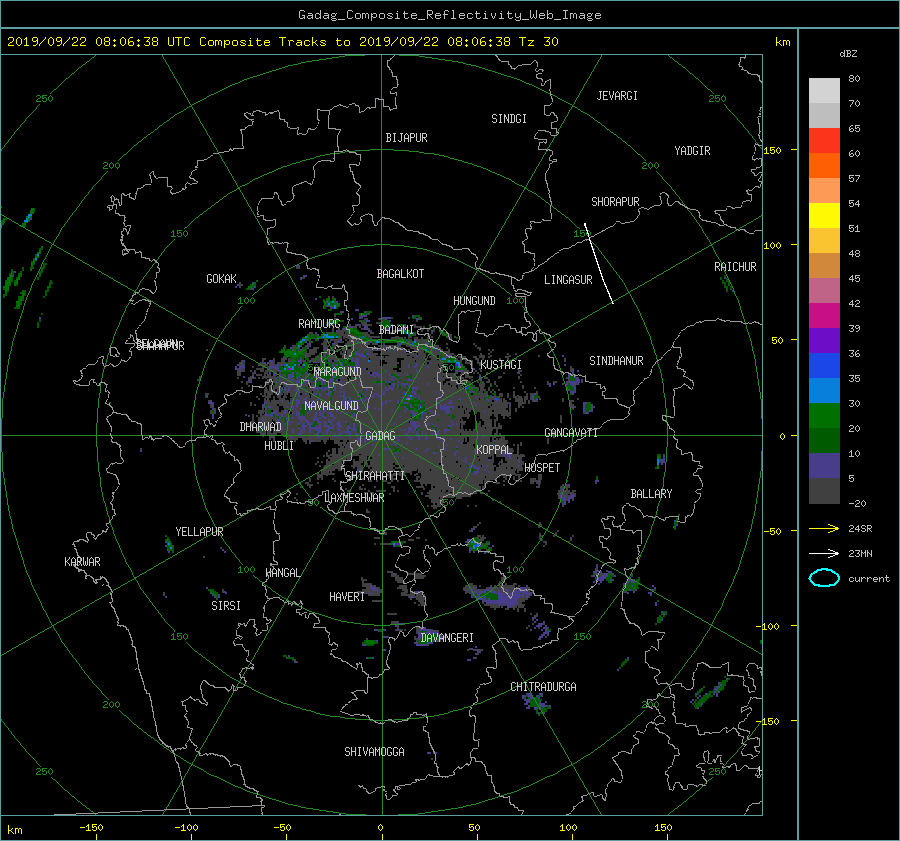Select the red 60–65 dBZ color band
Viewport: 900px width, 841px height.
coord(824,140)
